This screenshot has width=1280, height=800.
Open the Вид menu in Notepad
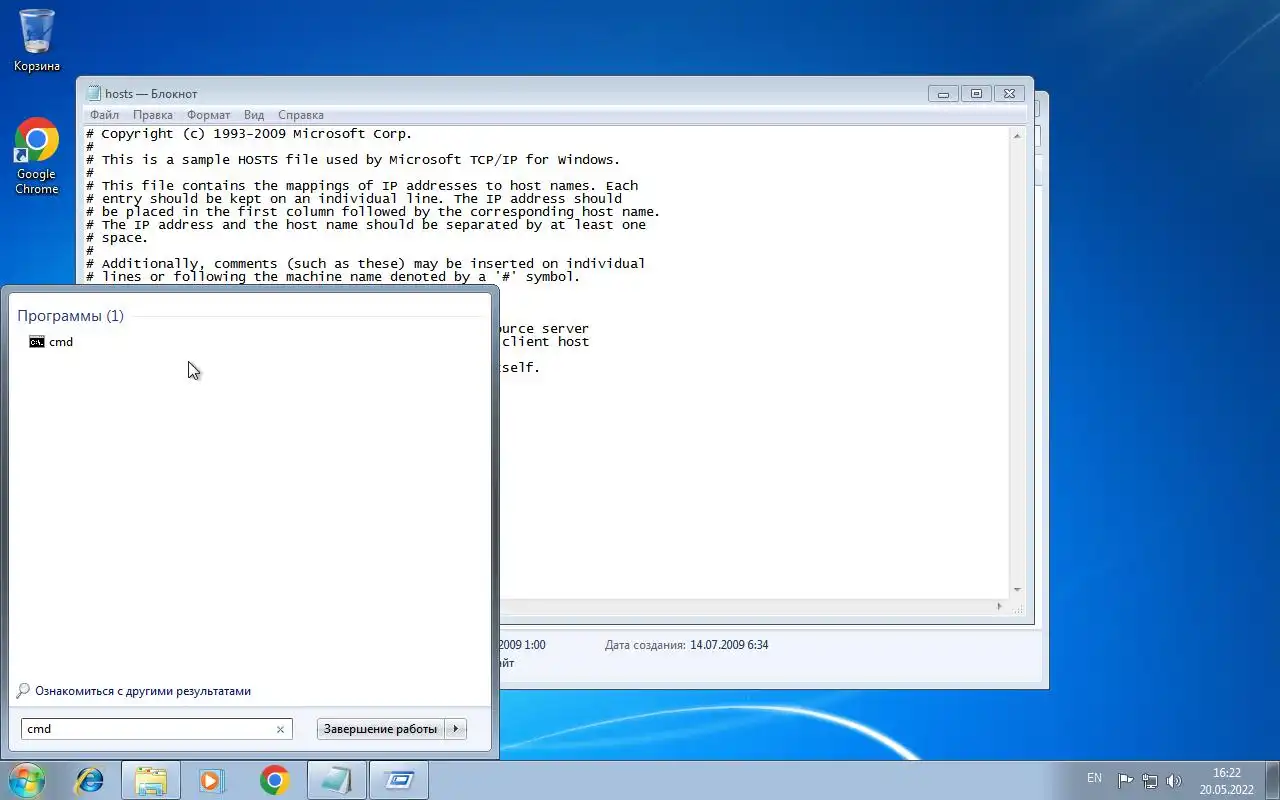click(254, 115)
